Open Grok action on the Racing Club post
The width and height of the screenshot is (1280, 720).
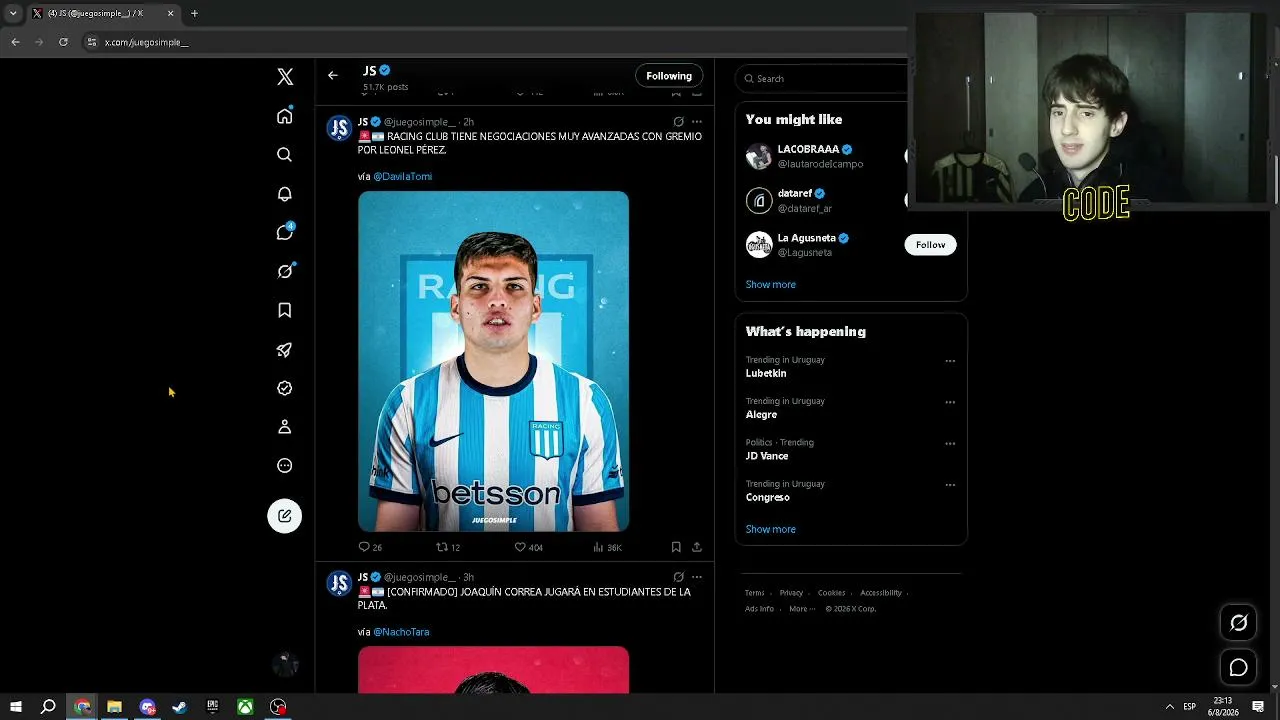[679, 122]
